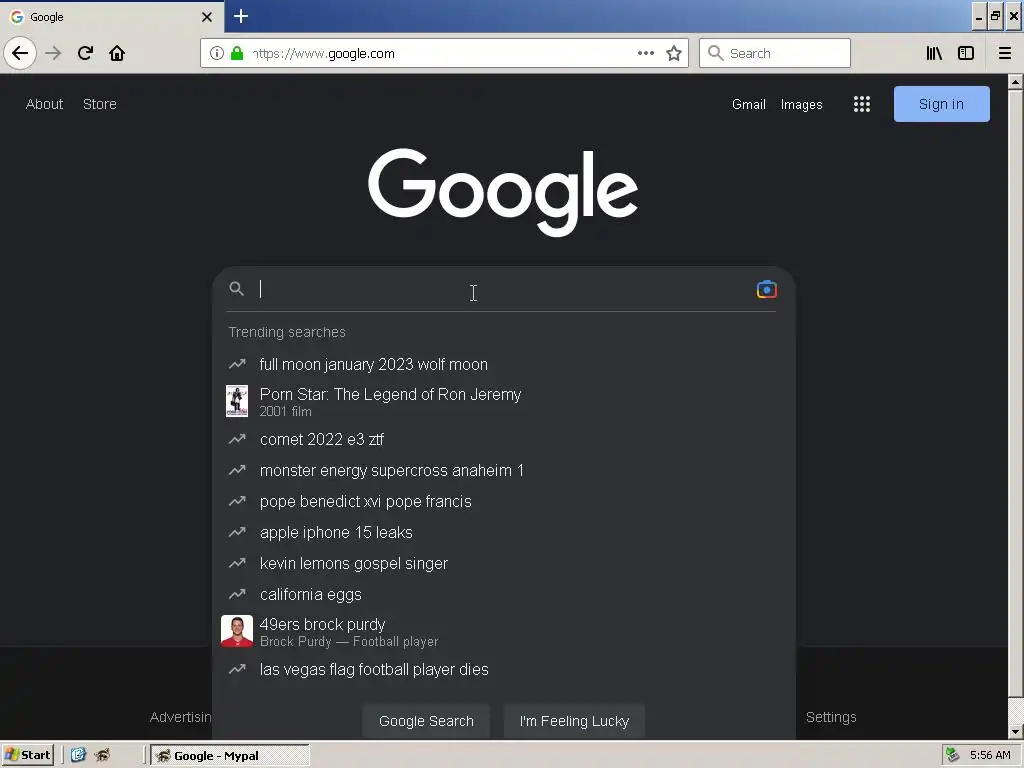Click page scrollbar up arrow
The image size is (1024, 768).
[x=1015, y=82]
